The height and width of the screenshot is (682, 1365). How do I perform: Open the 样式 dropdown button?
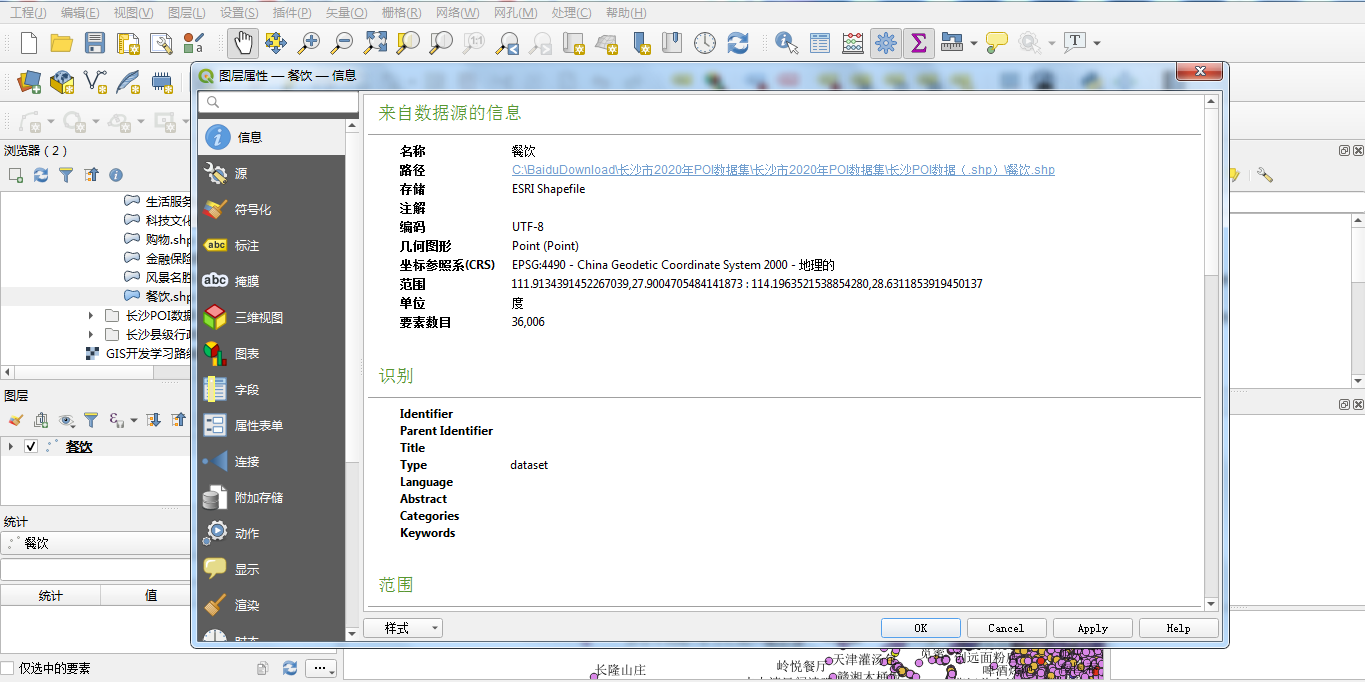point(403,628)
